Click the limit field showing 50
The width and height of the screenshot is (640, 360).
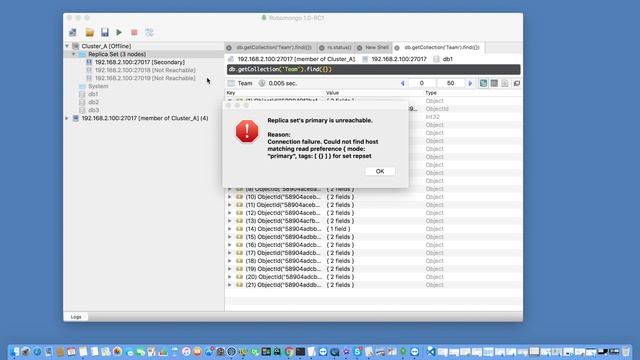(451, 83)
